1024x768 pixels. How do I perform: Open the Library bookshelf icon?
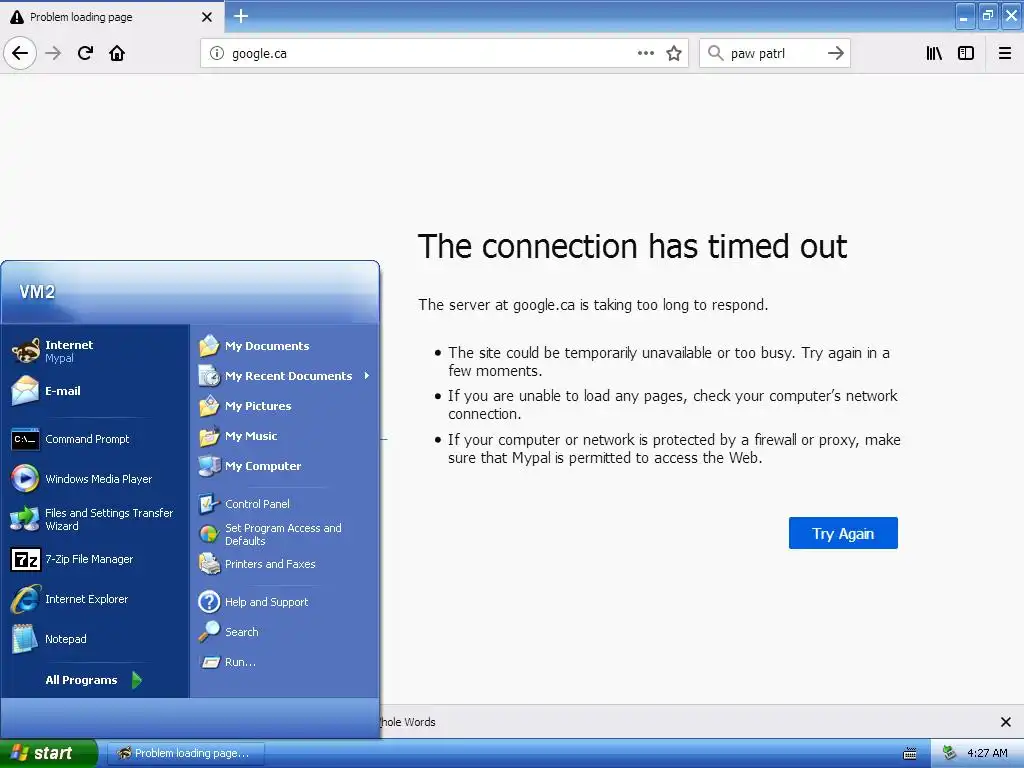(x=934, y=54)
